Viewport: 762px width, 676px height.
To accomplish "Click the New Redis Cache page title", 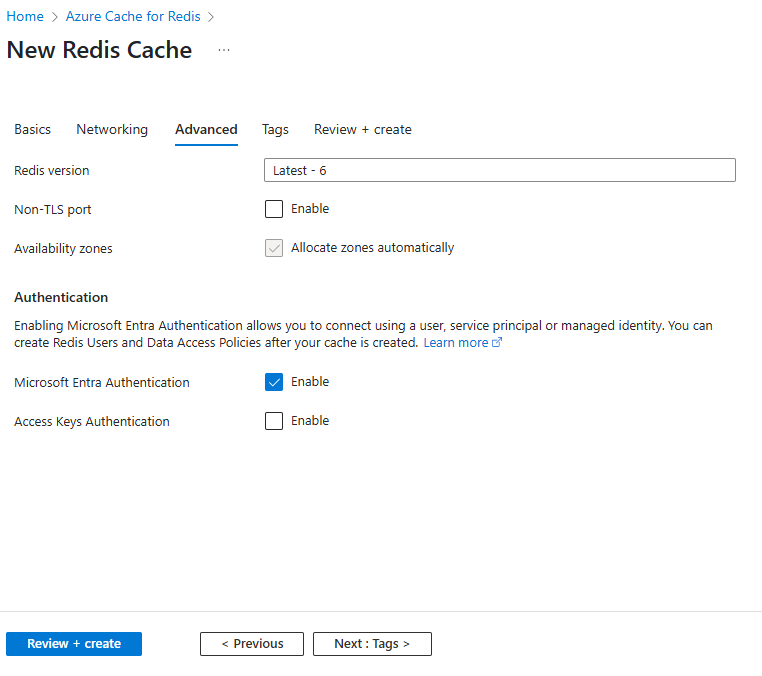I will [x=99, y=50].
